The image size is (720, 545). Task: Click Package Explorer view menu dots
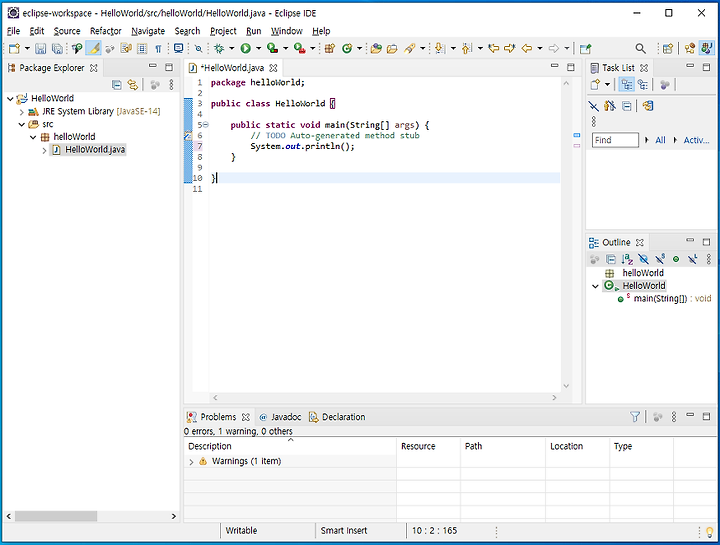pos(171,84)
